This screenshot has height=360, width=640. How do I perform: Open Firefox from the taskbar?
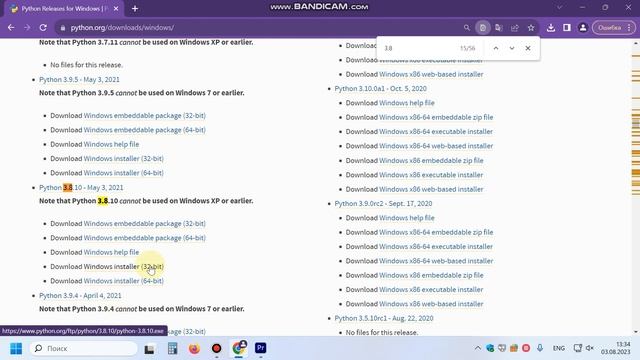point(194,349)
